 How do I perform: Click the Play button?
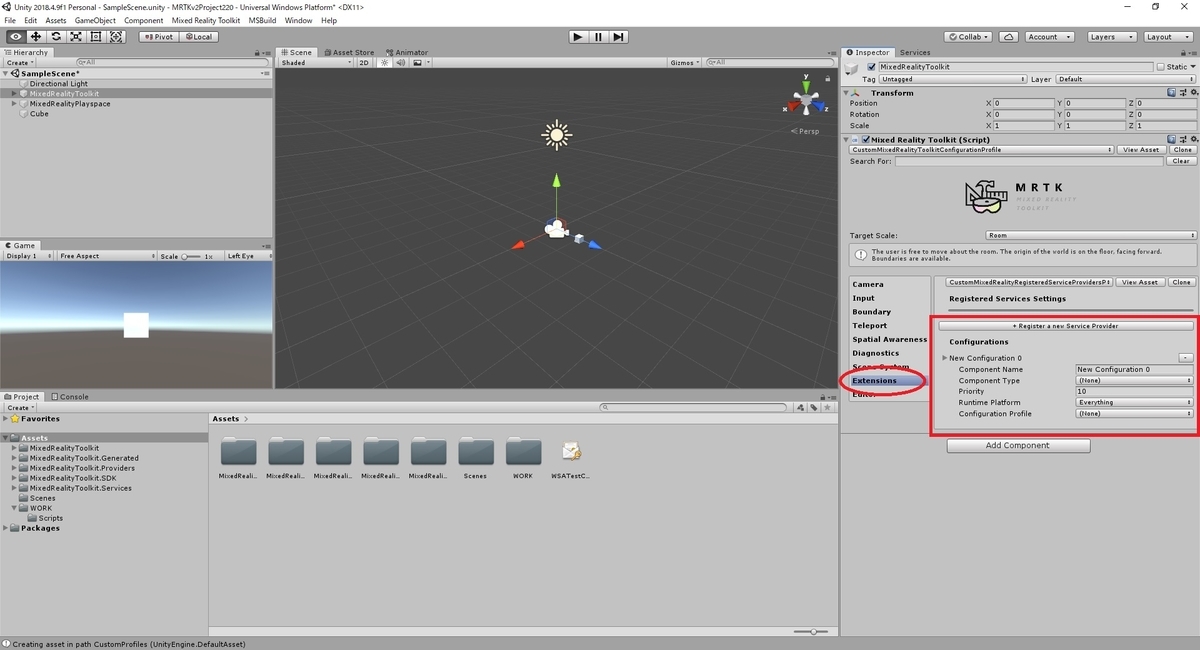(x=577, y=37)
